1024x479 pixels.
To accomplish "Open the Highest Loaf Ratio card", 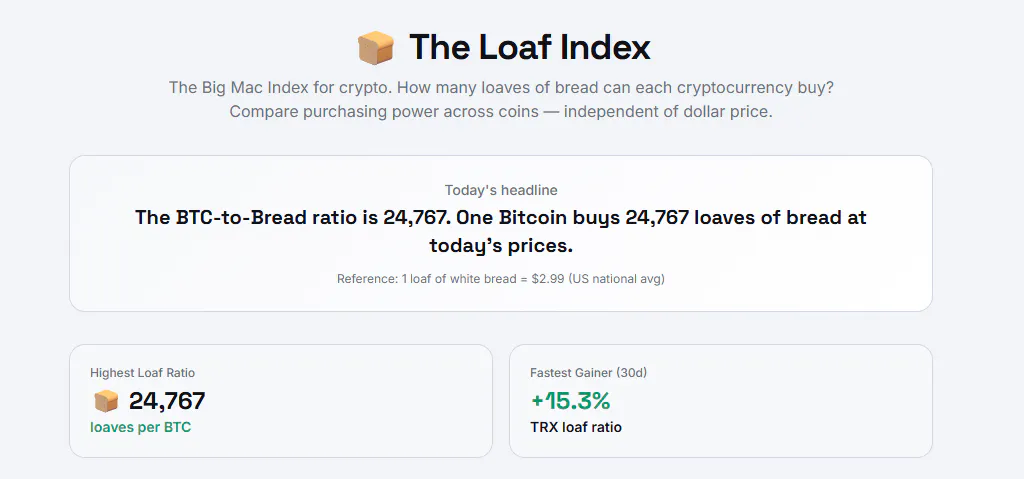I will (x=281, y=401).
